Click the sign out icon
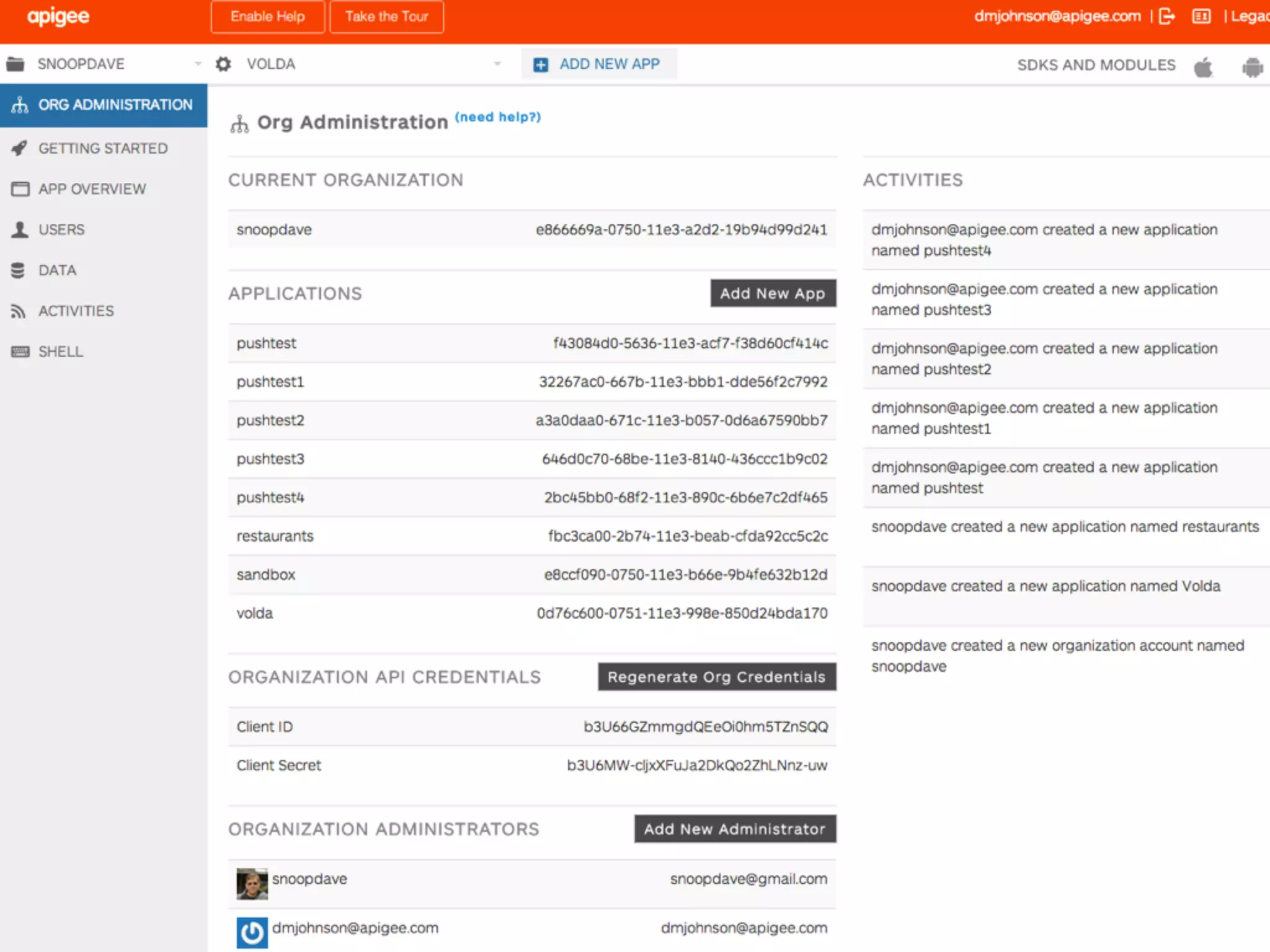Viewport: 1270px width, 952px height. (1166, 16)
